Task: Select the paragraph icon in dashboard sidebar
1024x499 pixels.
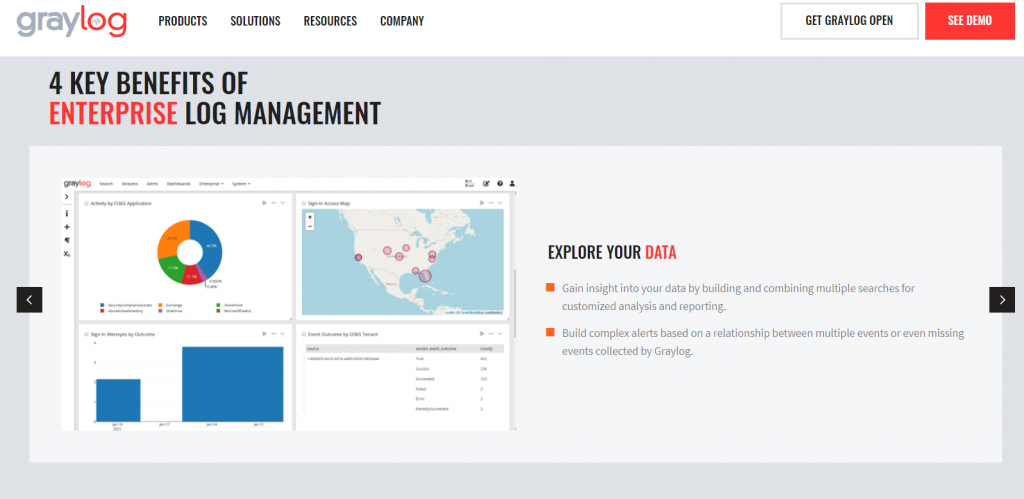Action: (x=67, y=240)
